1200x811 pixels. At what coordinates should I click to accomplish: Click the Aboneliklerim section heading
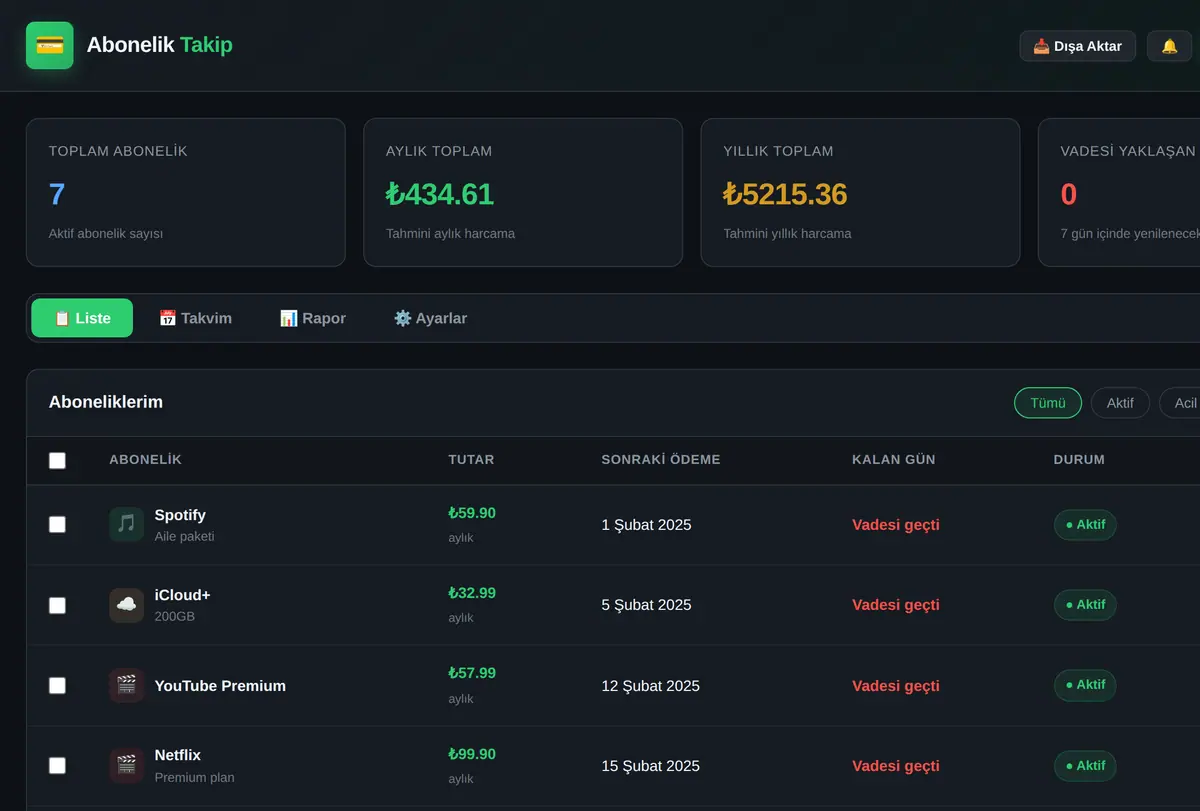[x=106, y=402]
